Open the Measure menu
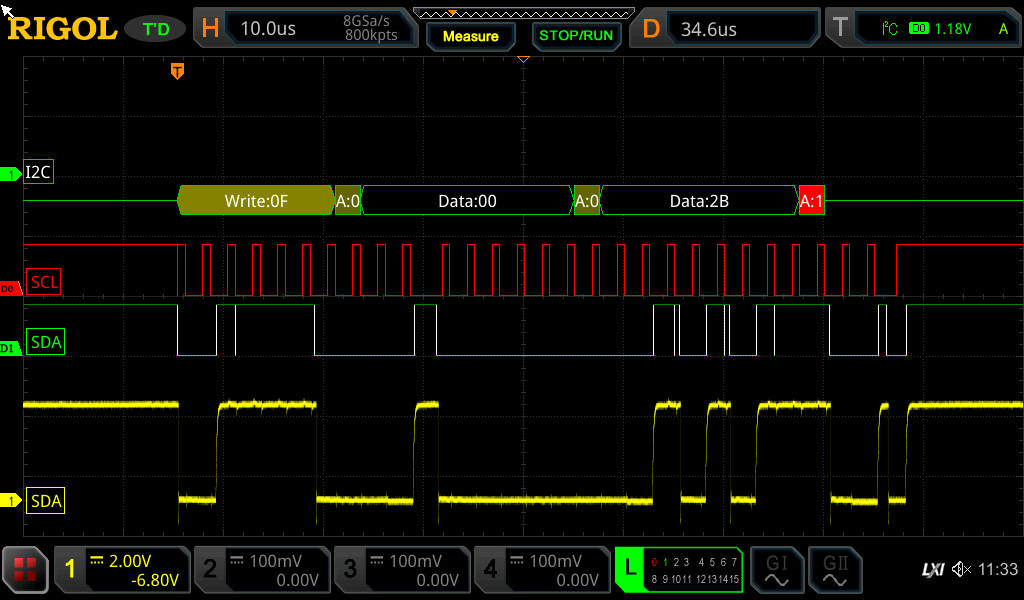The image size is (1024, 600). tap(470, 36)
